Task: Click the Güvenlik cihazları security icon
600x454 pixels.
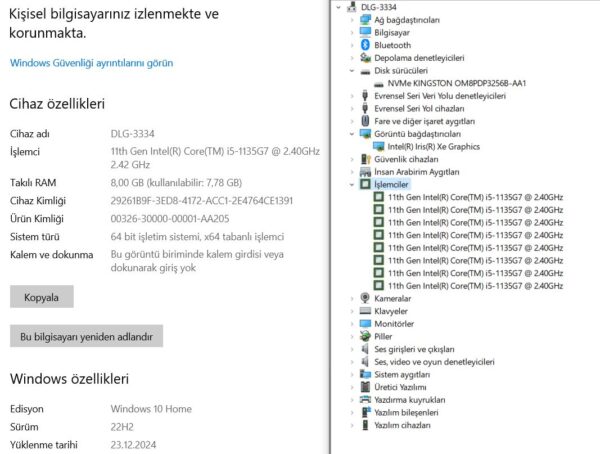Action: 365,159
